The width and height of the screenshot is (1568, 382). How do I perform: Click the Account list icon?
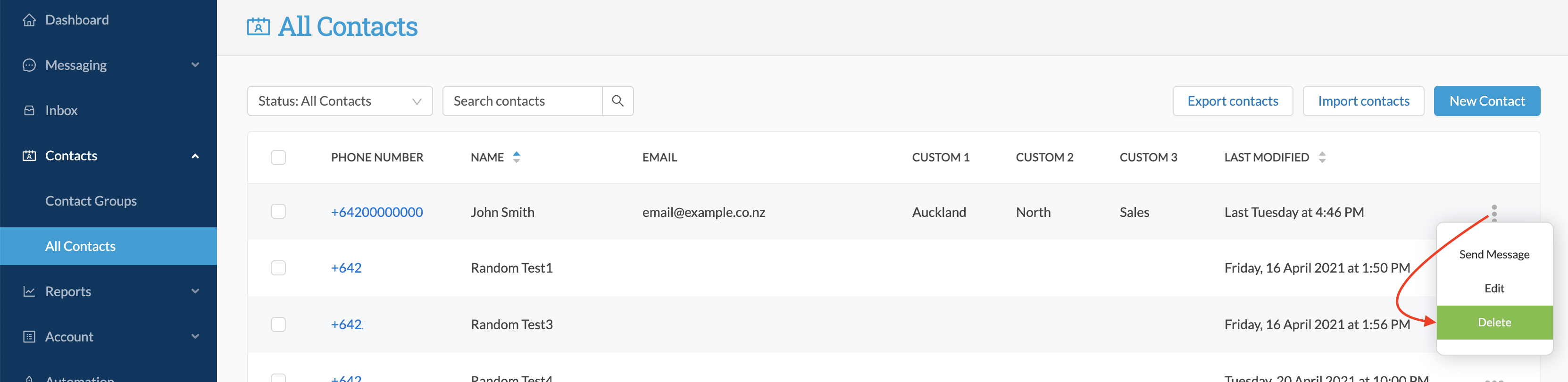[x=29, y=336]
